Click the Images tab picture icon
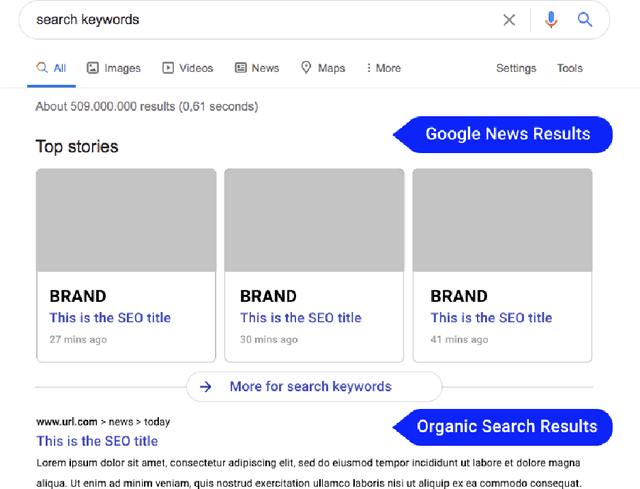640x489 pixels. (93, 68)
